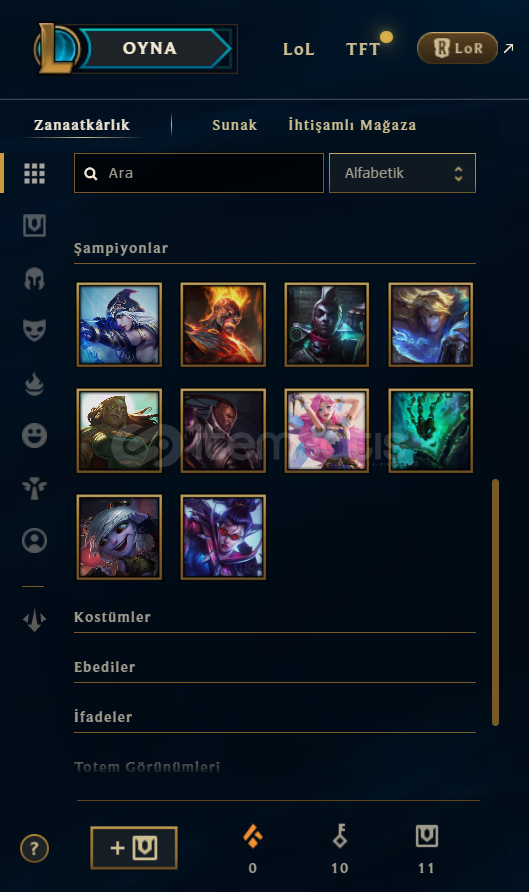Screen dimensions: 529x892
Task: Filter loot by emotes smiley icon
Action: 34,435
